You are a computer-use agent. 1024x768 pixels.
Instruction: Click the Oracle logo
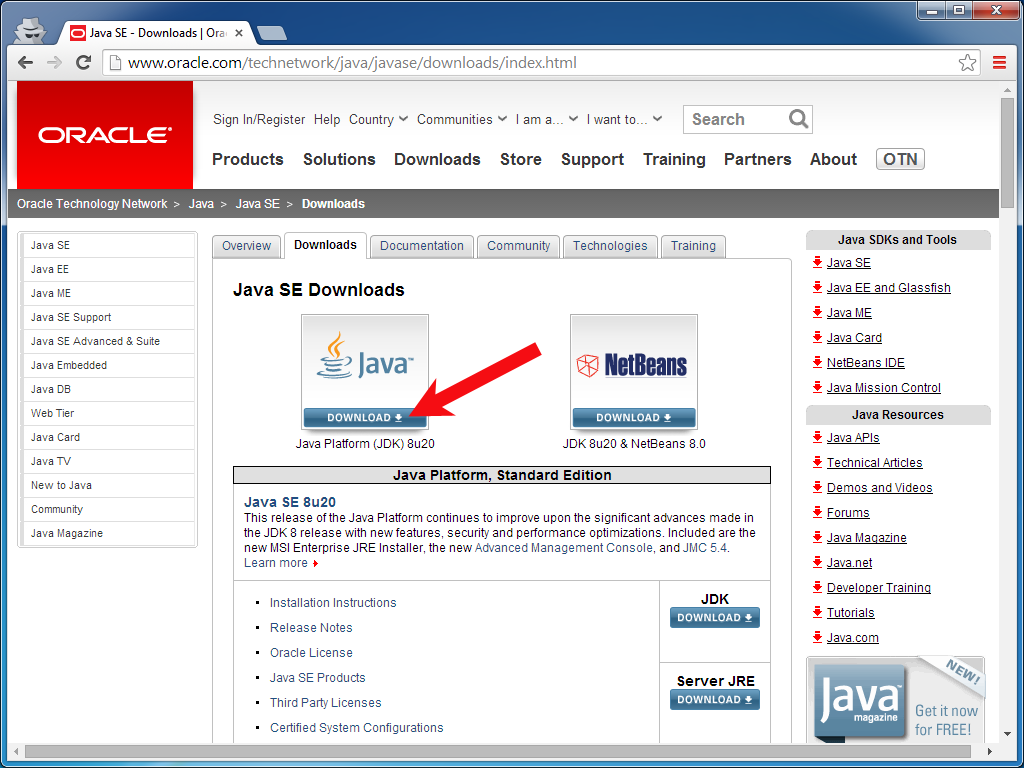click(x=105, y=135)
